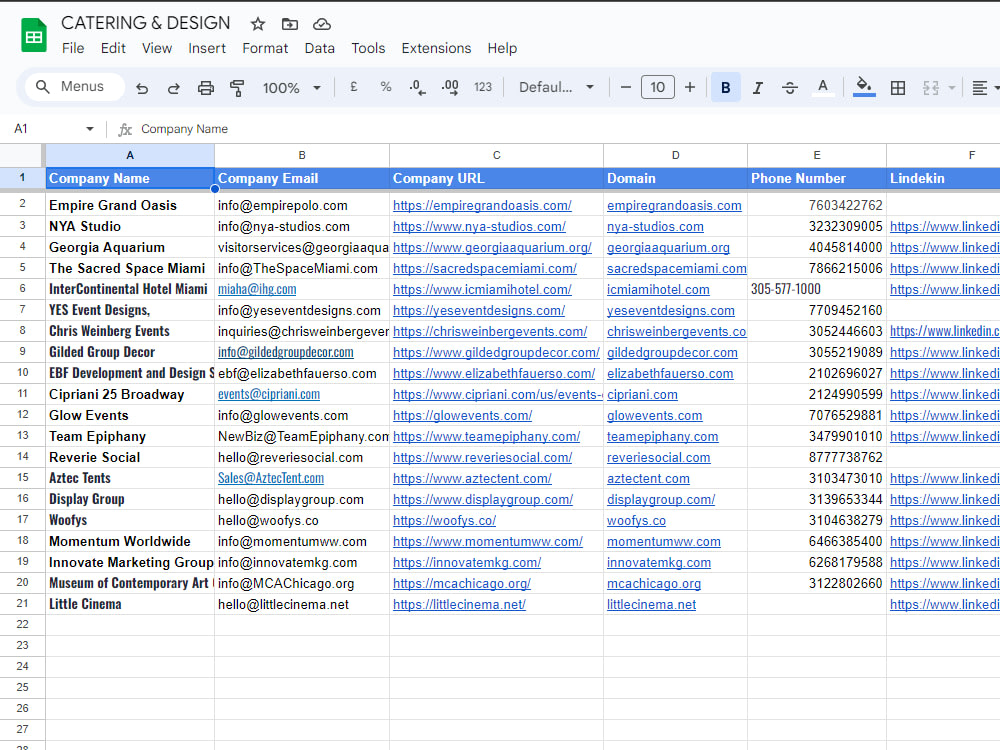
Task: Select the Momentum Worldwide cell
Action: point(130,541)
